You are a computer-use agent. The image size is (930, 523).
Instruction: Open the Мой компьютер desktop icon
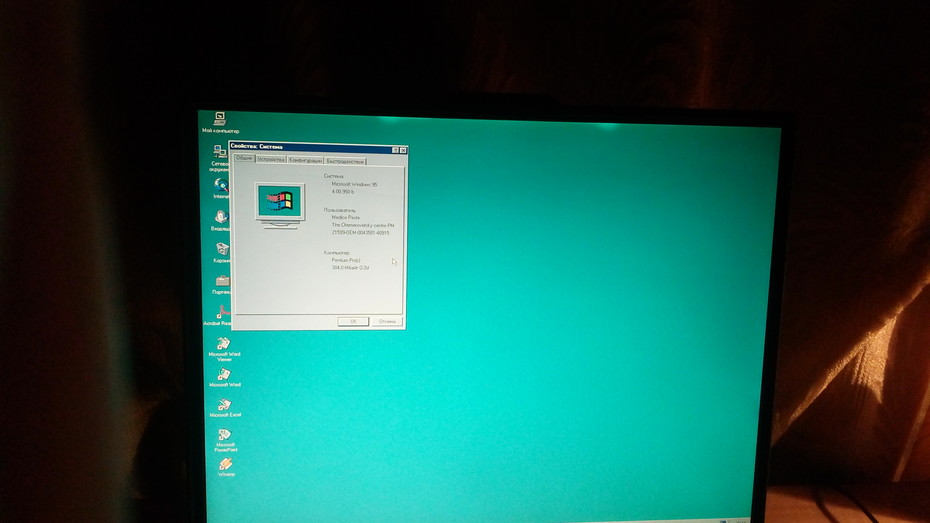click(220, 122)
